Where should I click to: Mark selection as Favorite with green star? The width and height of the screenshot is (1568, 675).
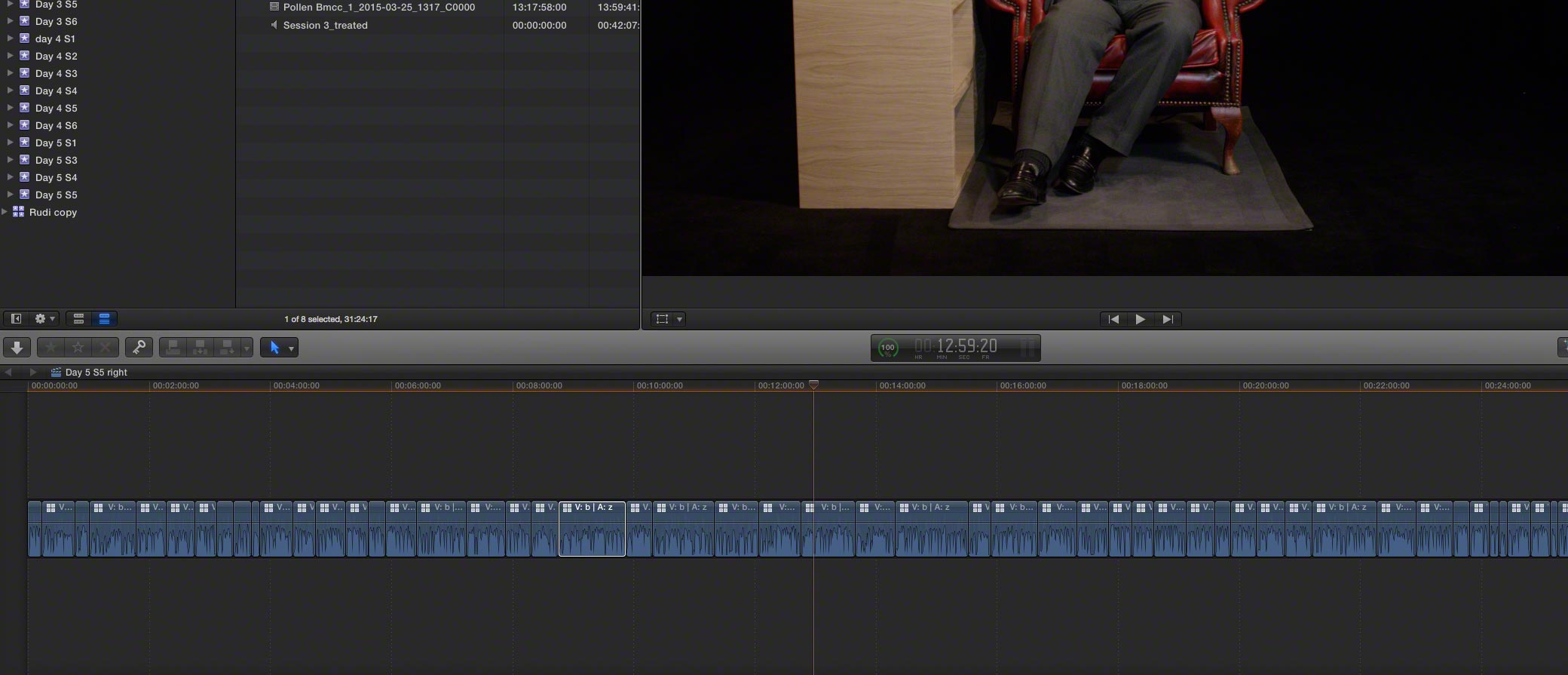pos(51,347)
